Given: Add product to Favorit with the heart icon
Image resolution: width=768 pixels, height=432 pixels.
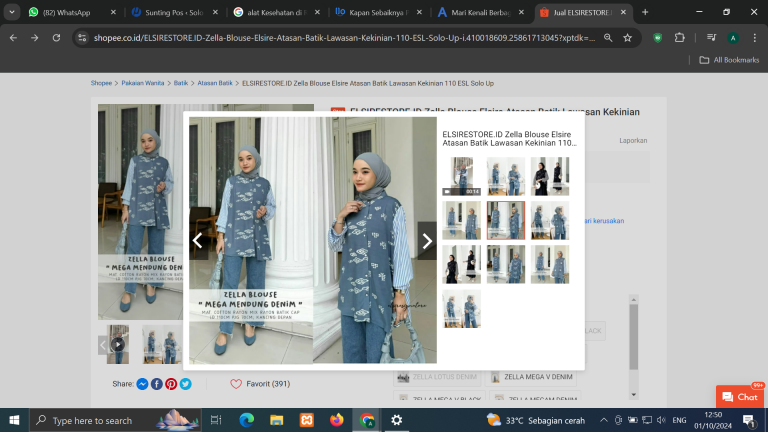Looking at the screenshot, I should [x=236, y=384].
